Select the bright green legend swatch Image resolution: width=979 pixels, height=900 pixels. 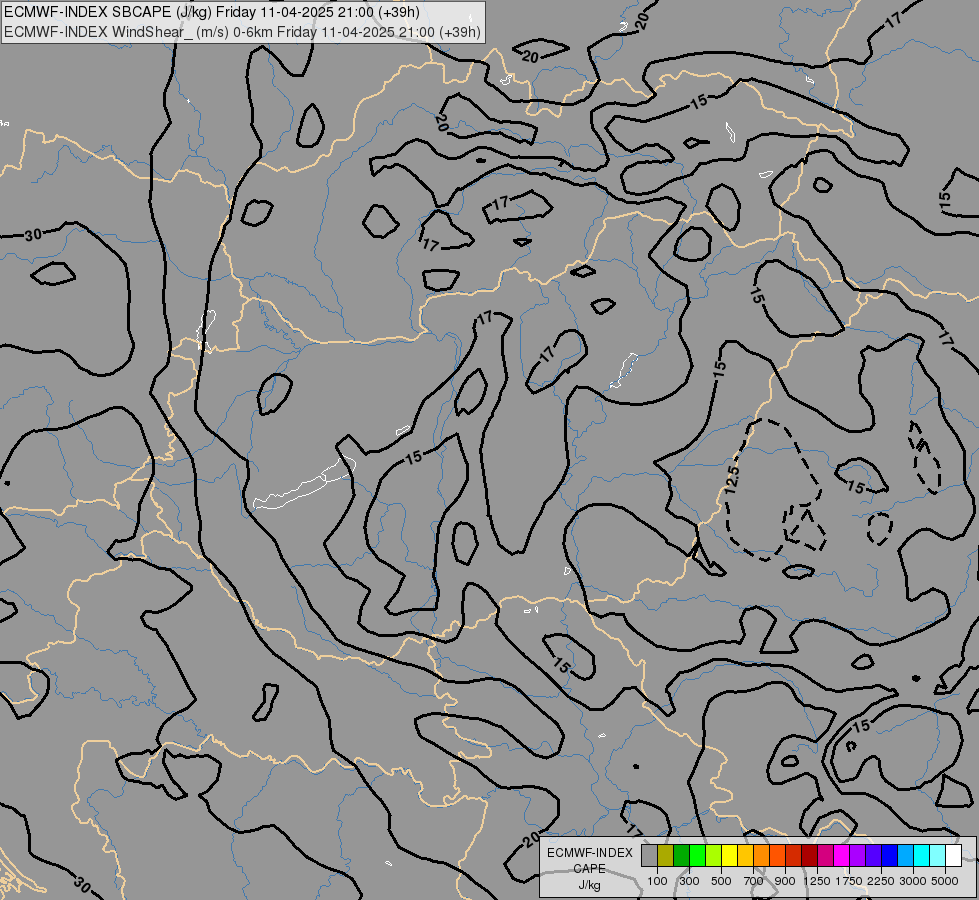point(697,855)
